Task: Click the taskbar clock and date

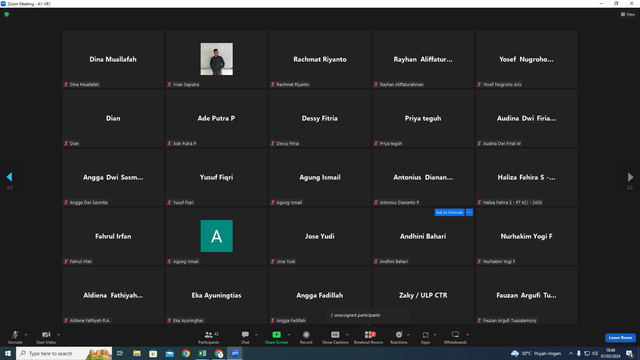Action: (611, 353)
